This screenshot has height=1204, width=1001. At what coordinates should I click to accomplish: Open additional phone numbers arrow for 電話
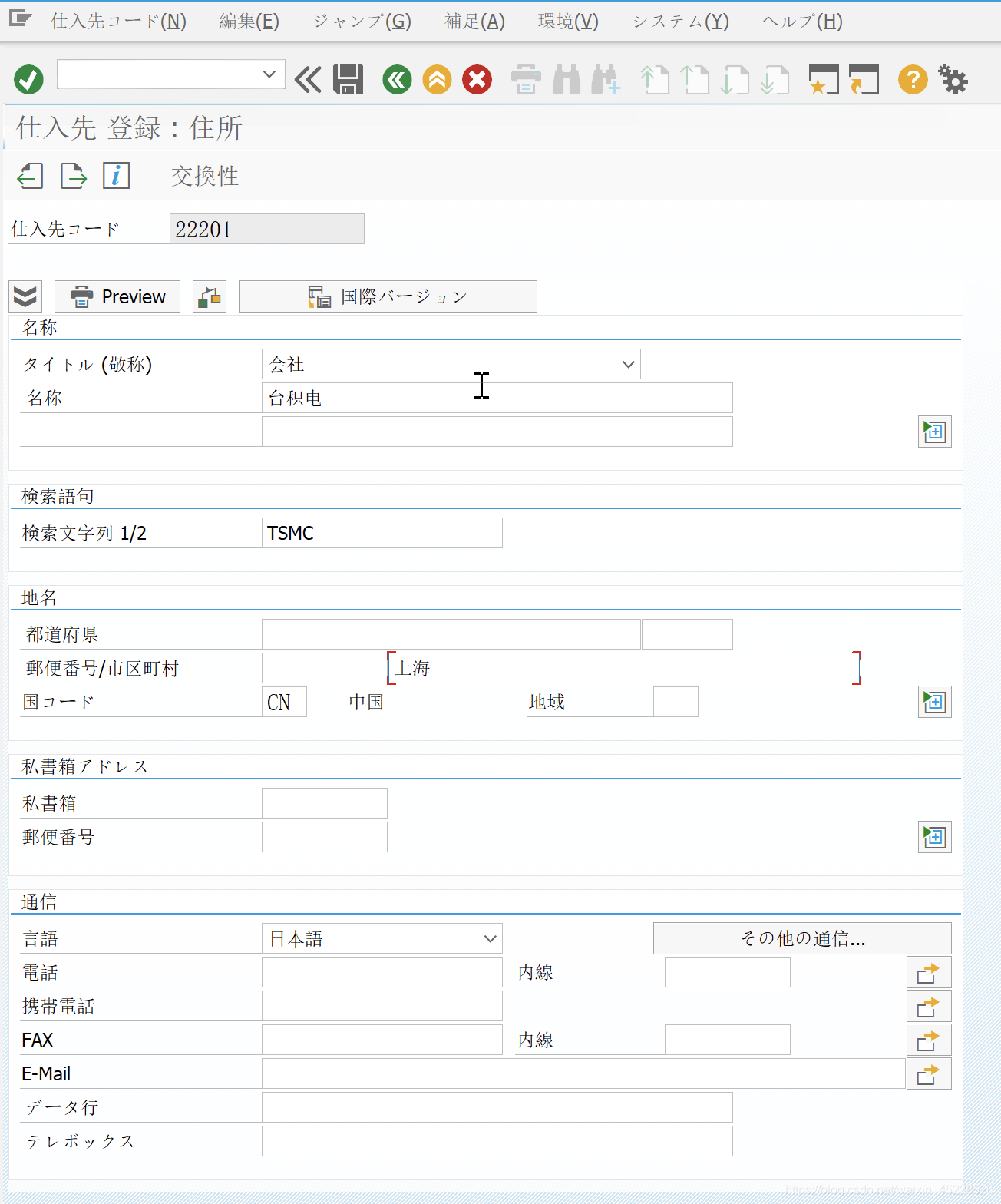click(x=929, y=972)
